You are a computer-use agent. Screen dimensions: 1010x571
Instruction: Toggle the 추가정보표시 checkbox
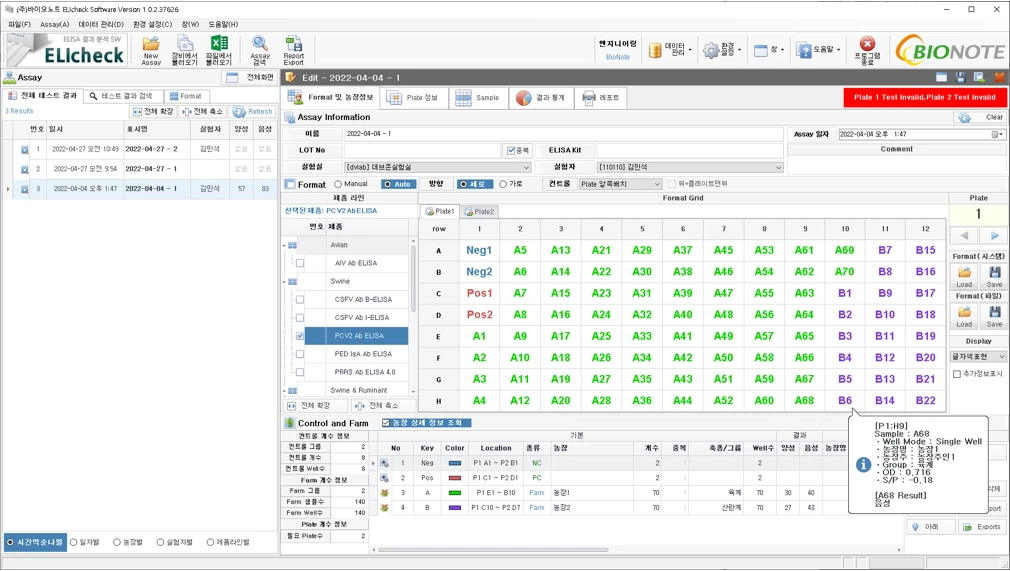pyautogui.click(x=957, y=374)
